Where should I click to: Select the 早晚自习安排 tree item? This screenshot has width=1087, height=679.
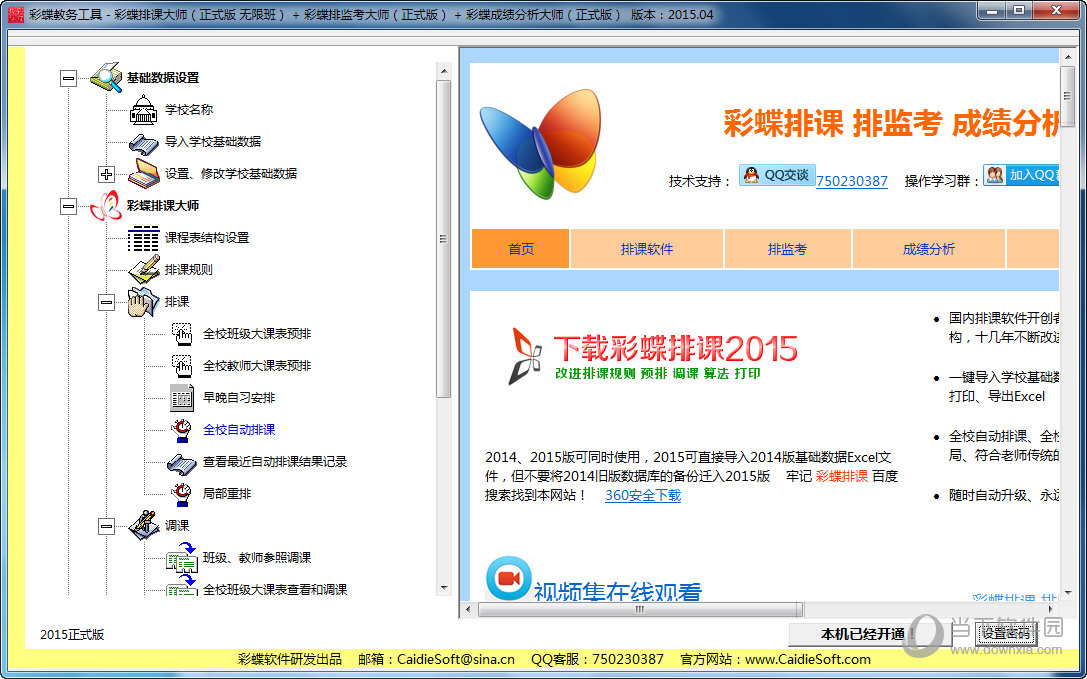point(239,397)
